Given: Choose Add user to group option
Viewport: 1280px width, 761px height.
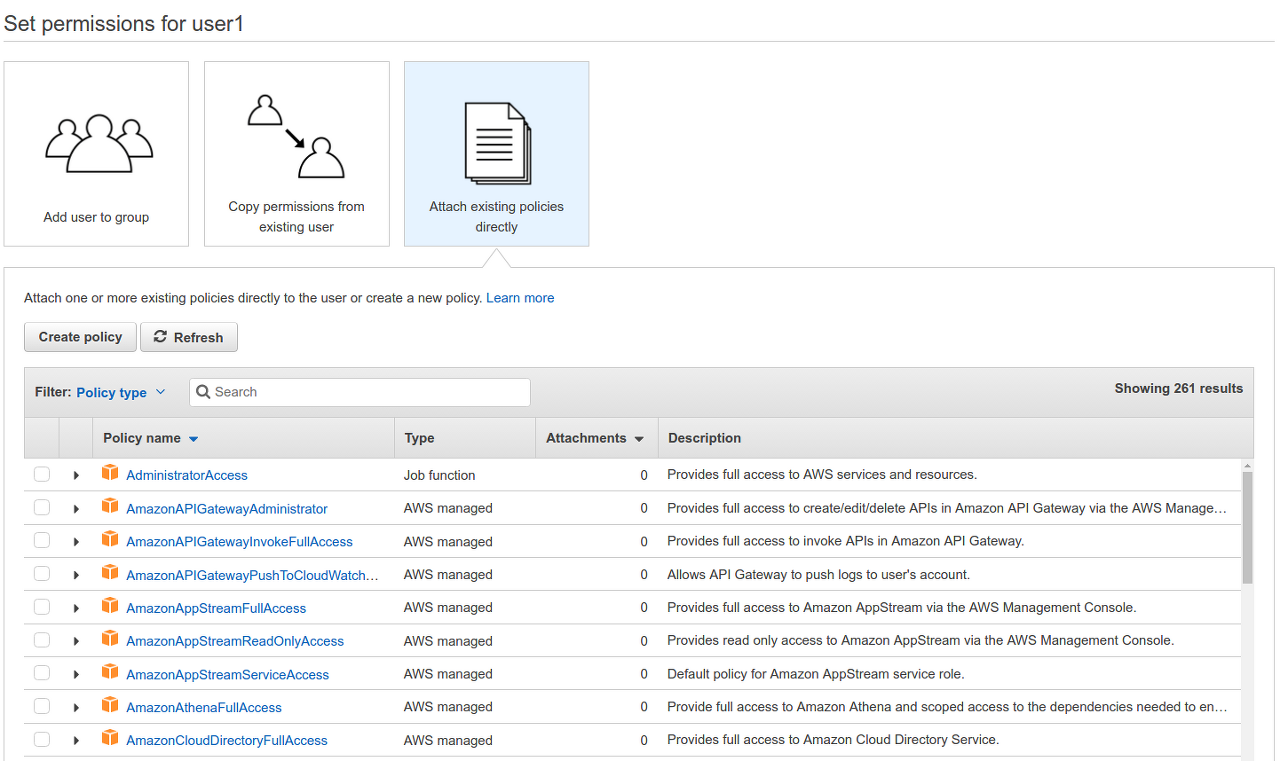Looking at the screenshot, I should coord(96,154).
